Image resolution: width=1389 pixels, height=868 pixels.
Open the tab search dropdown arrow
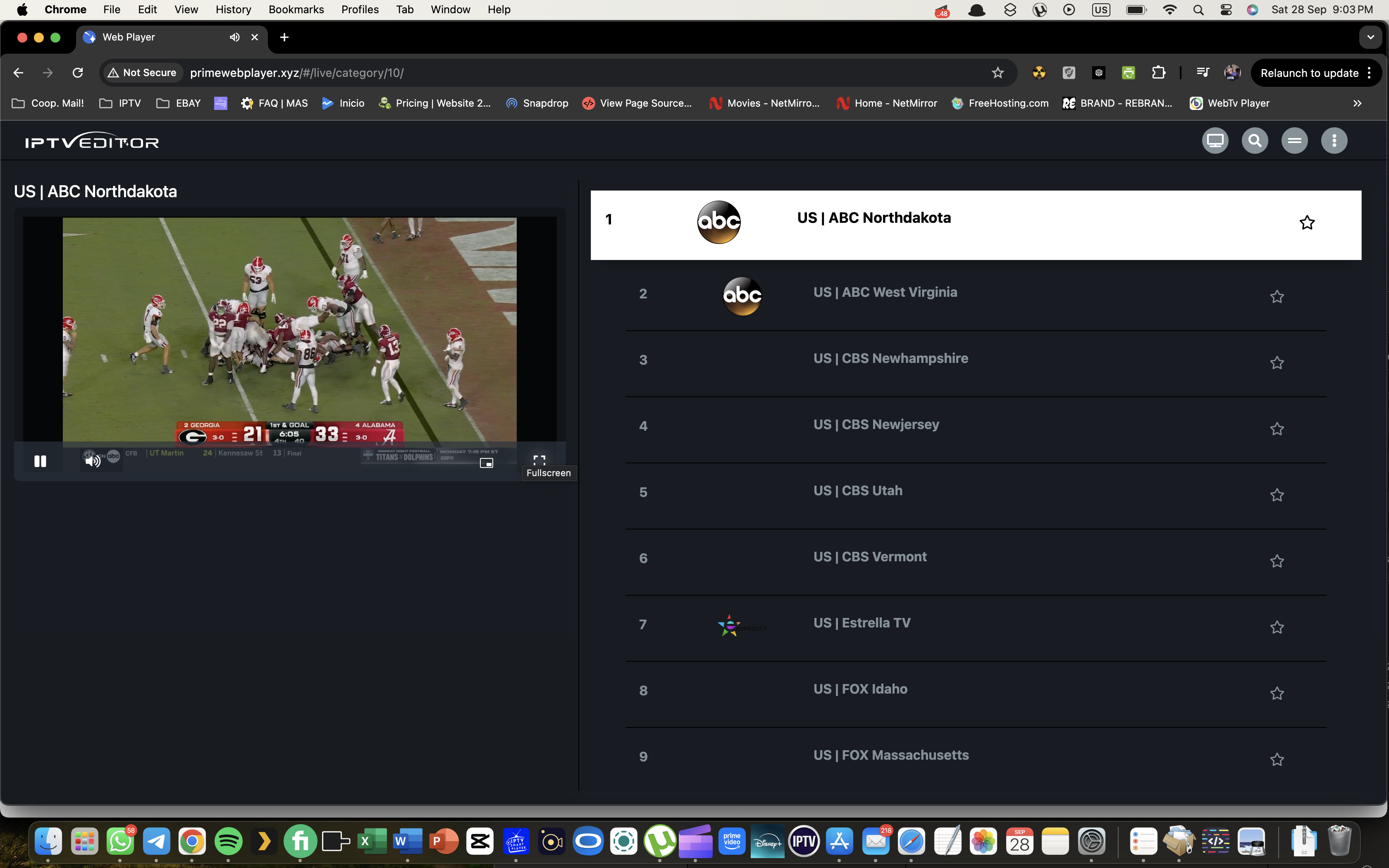[1371, 37]
